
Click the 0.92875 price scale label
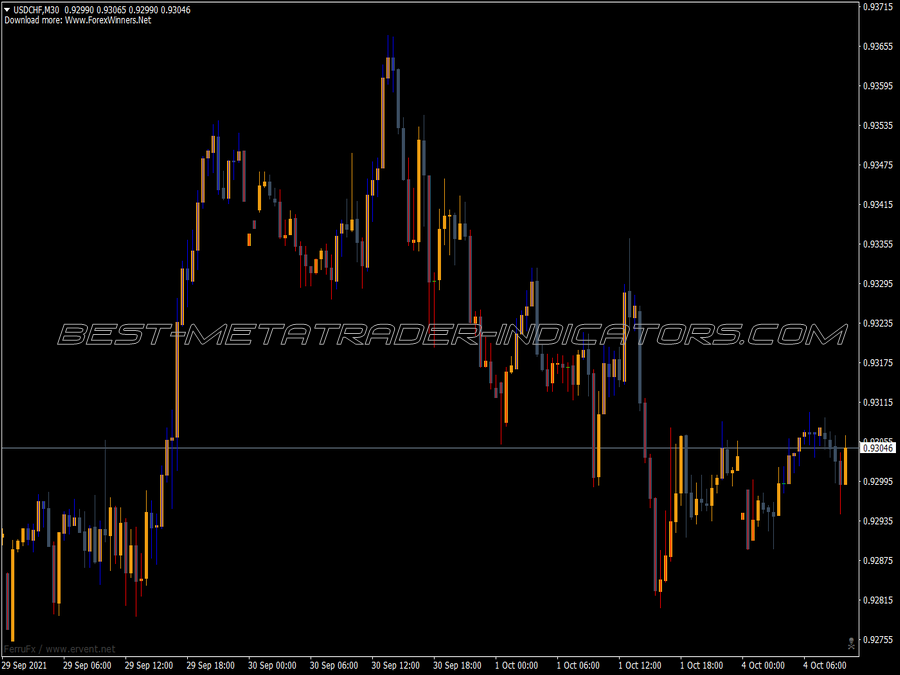click(878, 561)
